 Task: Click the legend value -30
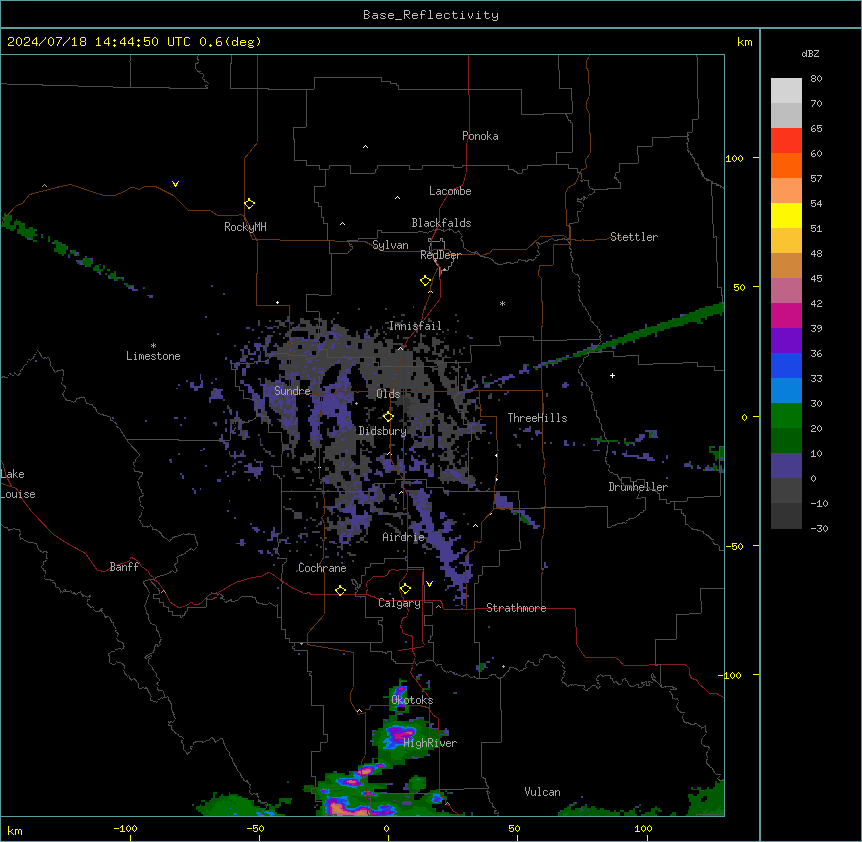819,528
